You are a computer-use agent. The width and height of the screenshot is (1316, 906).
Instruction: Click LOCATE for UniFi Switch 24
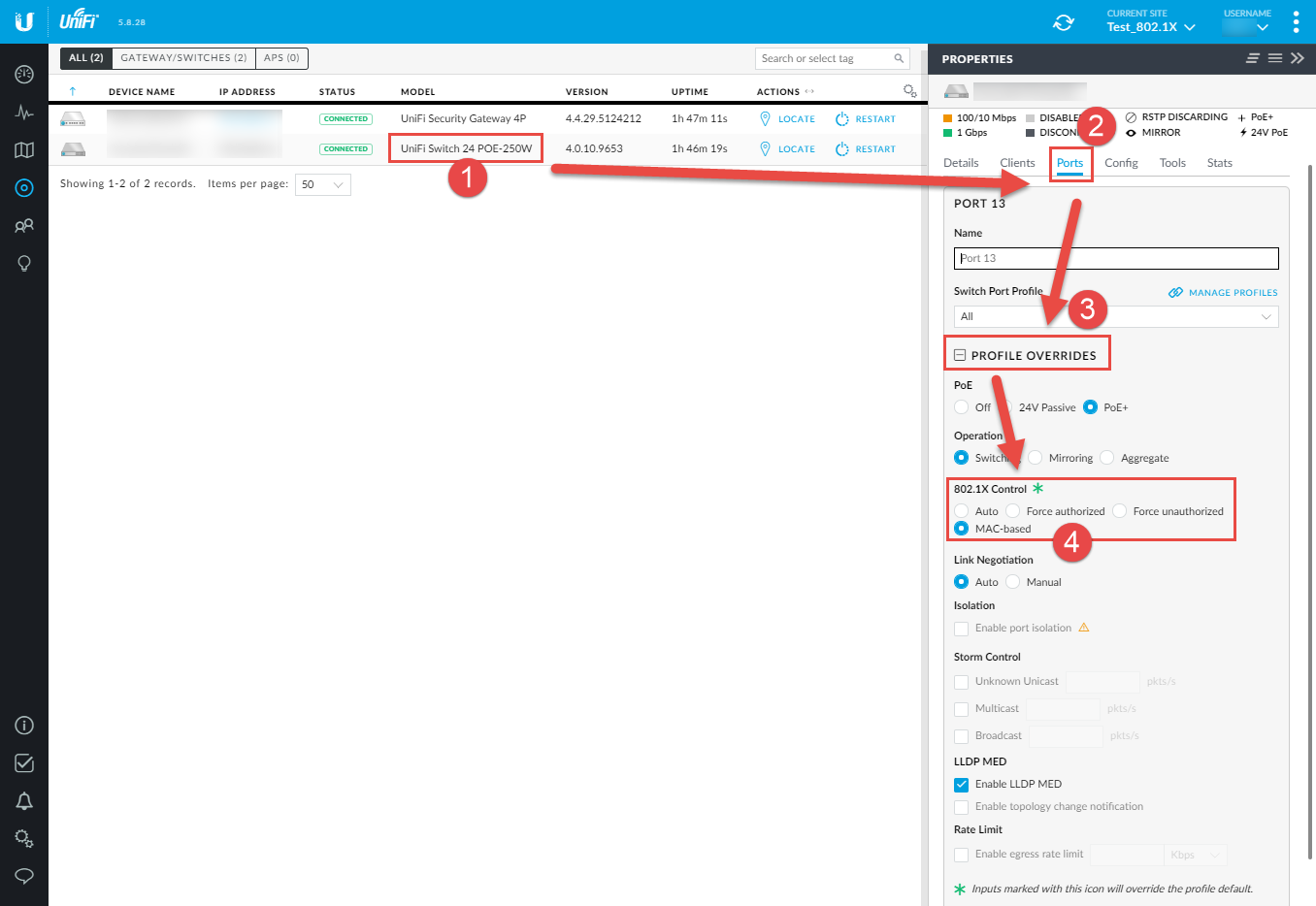(x=797, y=149)
